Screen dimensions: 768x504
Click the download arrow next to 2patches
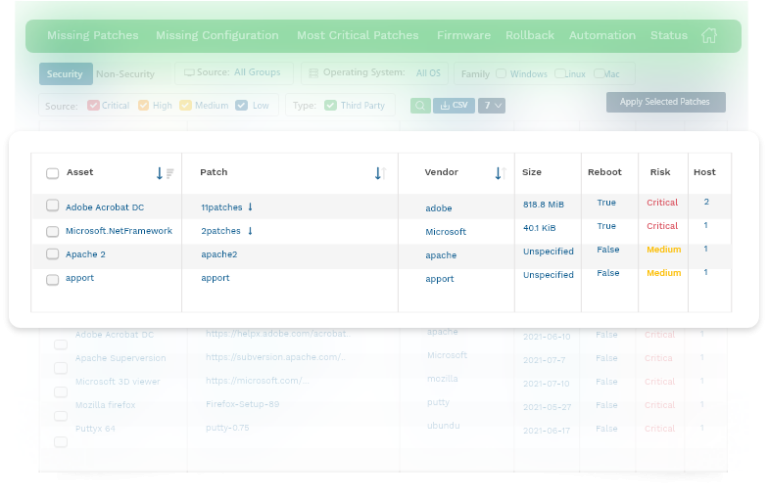coord(250,231)
